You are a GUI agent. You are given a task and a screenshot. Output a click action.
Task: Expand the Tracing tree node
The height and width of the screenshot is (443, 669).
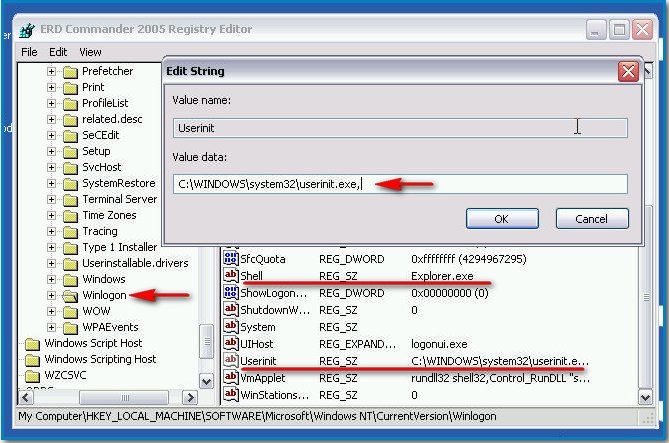coord(51,231)
